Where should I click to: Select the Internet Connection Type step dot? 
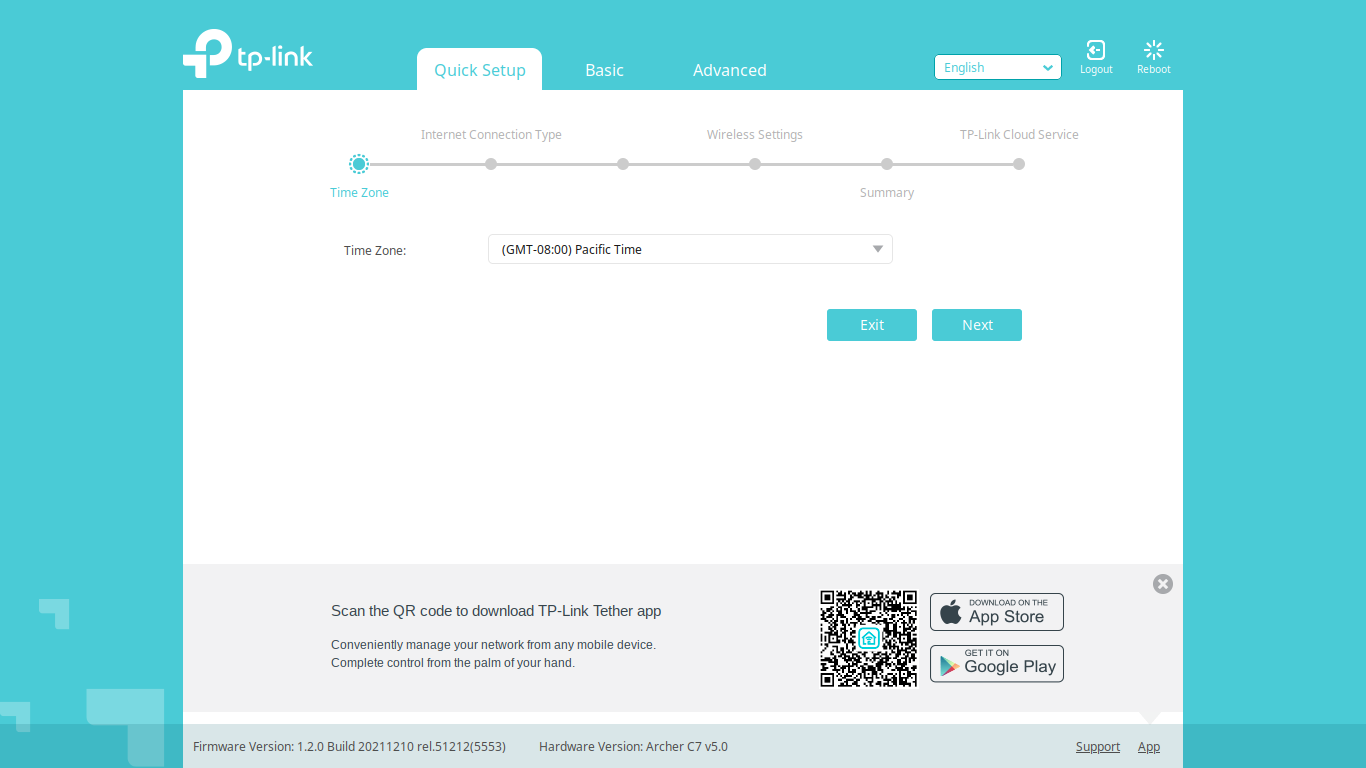(x=491, y=164)
